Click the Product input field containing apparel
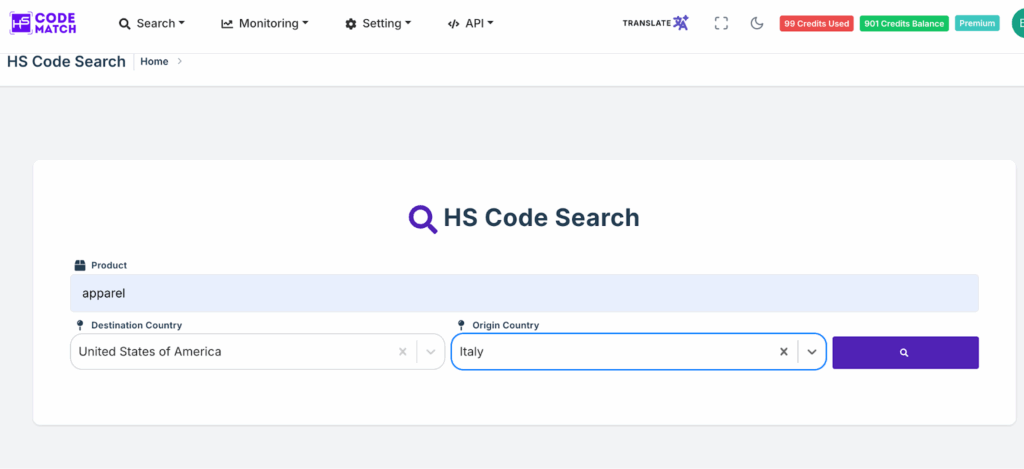The width and height of the screenshot is (1024, 469). point(524,294)
